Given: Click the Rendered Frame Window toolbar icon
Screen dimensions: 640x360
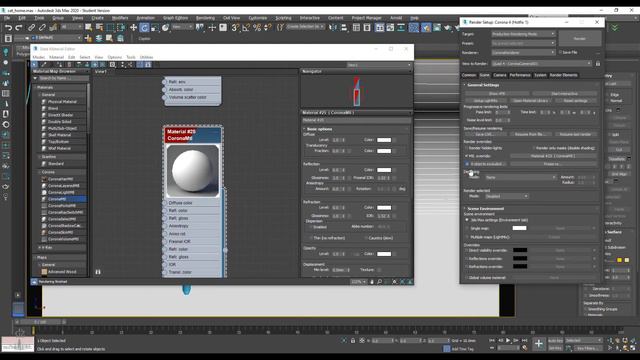Looking at the screenshot, I should click(437, 27).
